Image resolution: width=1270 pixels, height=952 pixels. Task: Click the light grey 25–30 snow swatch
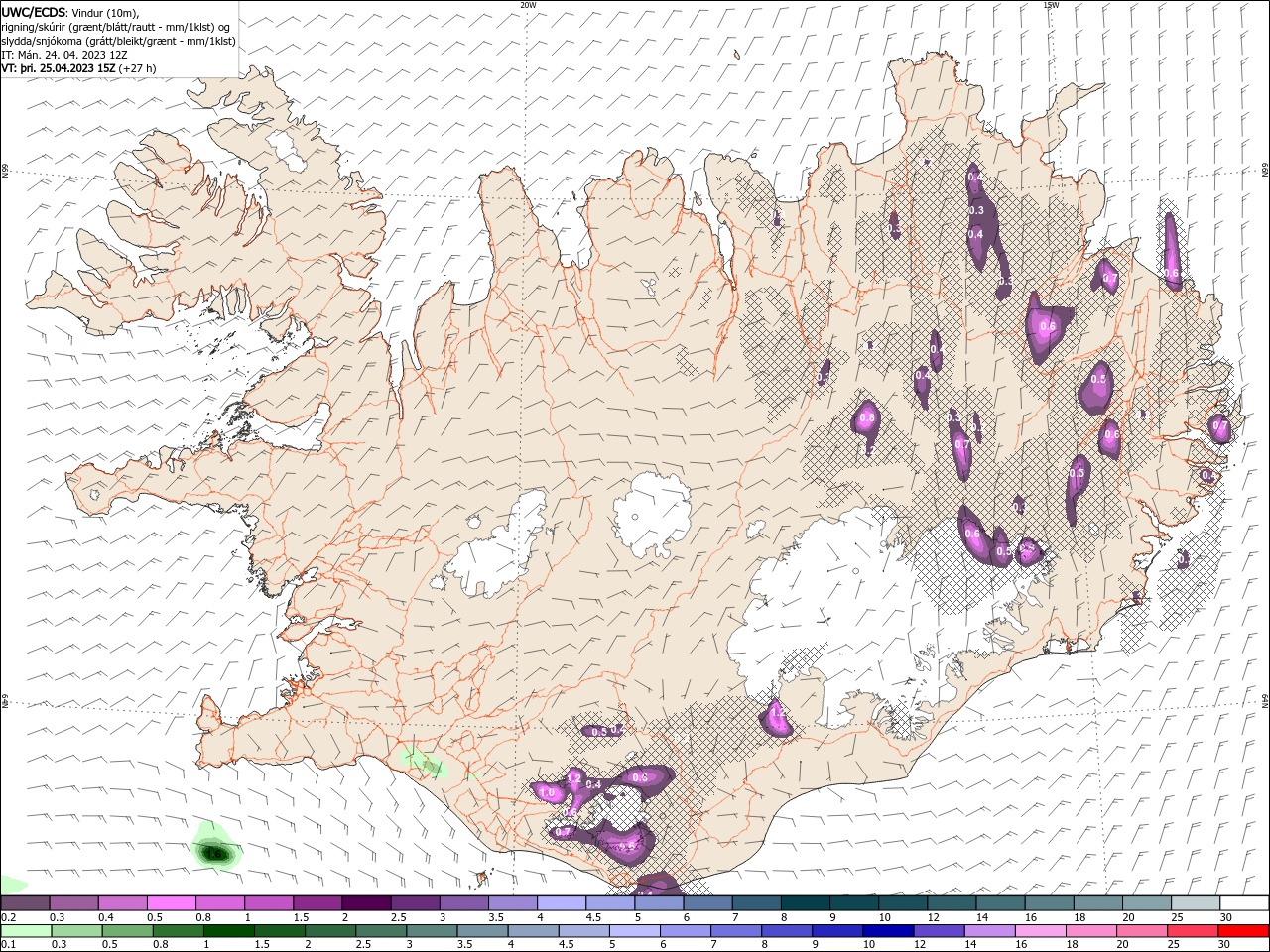point(1195,903)
